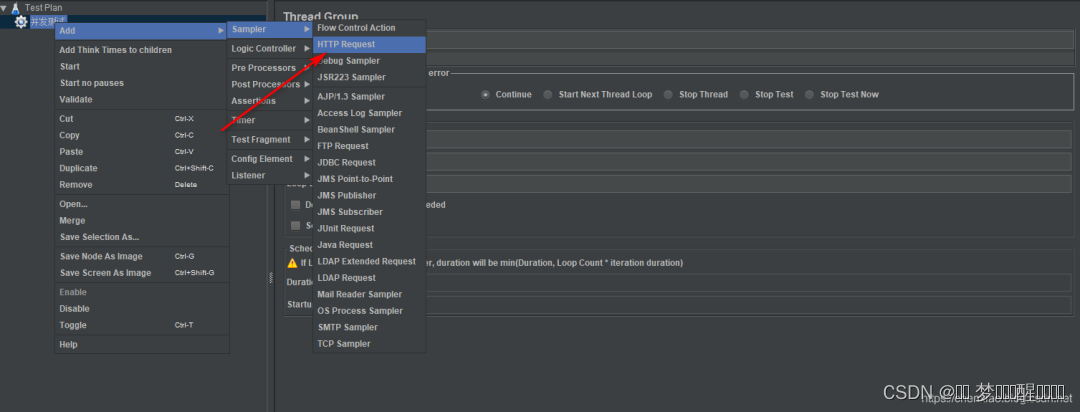The height and width of the screenshot is (412, 1080).
Task: Choose Paste in the context menu
Action: point(142,152)
